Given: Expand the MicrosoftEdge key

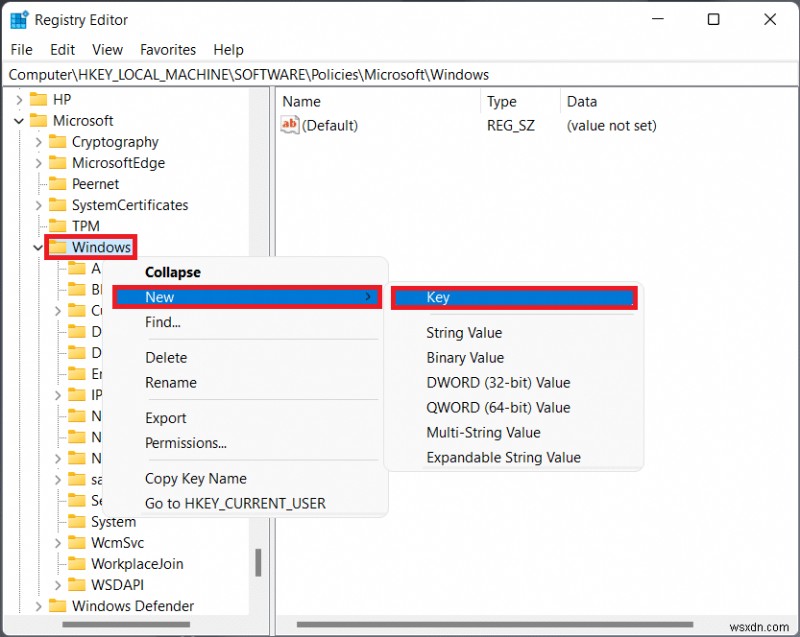Looking at the screenshot, I should pyautogui.click(x=38, y=163).
